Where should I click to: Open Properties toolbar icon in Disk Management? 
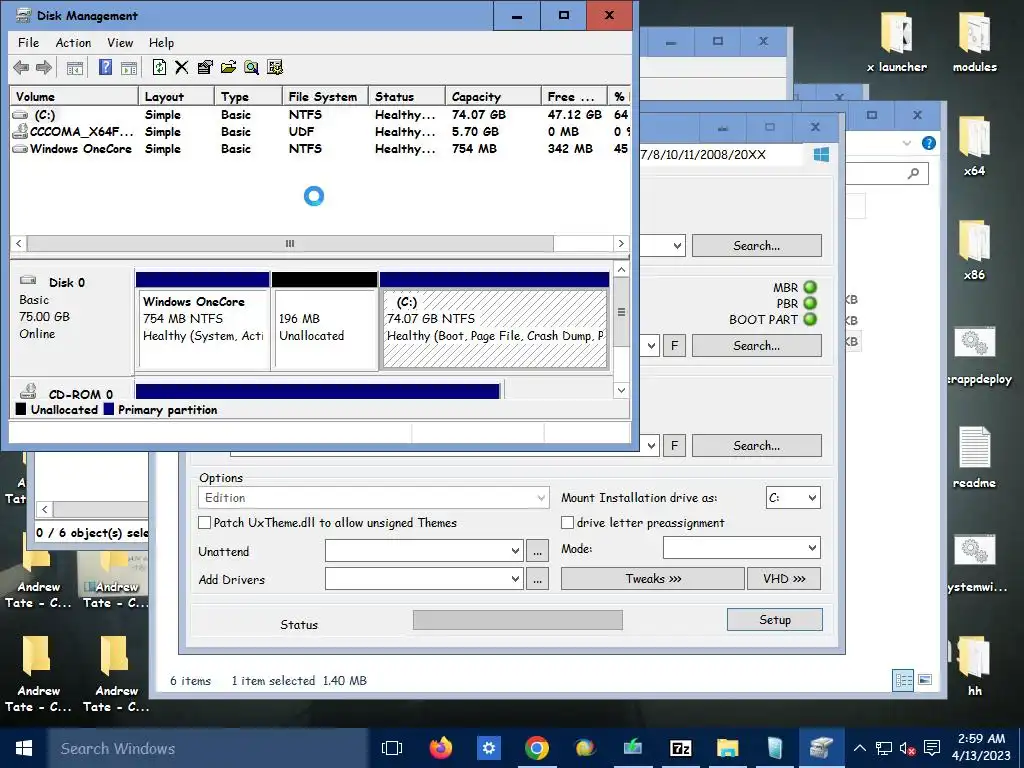pyautogui.click(x=205, y=67)
